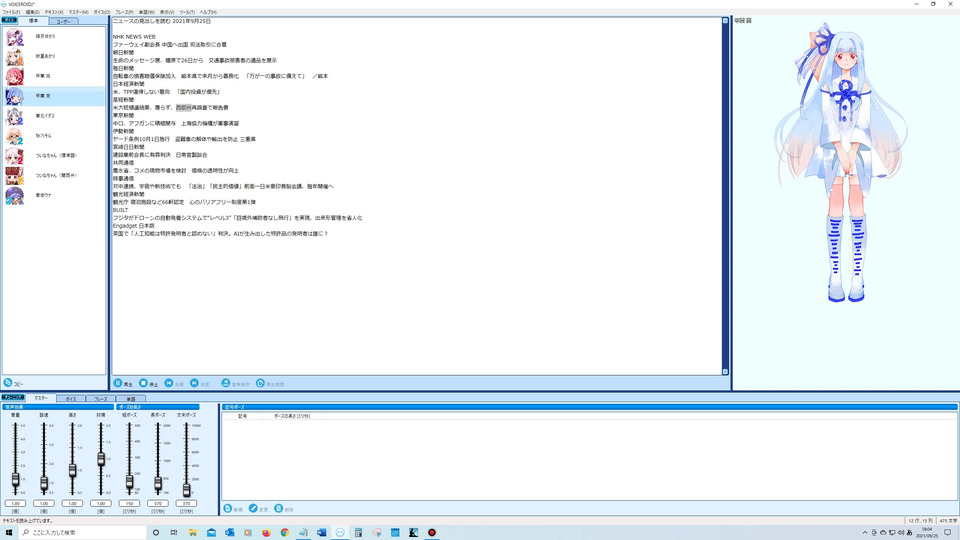Click the 文末ポーズ slider handle
960x540 pixels.
click(x=187, y=489)
